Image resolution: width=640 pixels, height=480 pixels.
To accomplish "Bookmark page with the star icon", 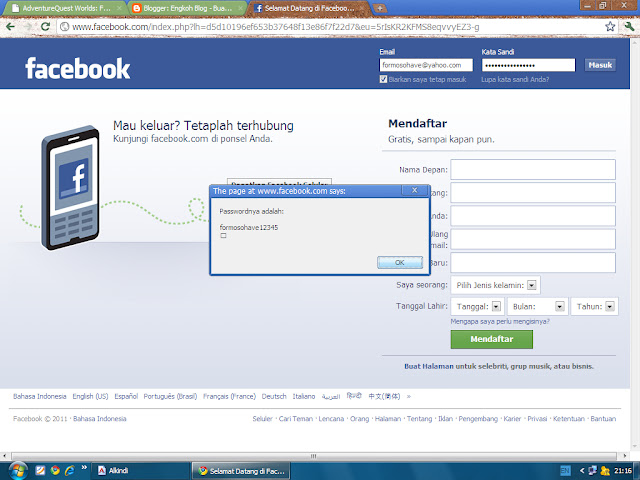I will point(610,27).
